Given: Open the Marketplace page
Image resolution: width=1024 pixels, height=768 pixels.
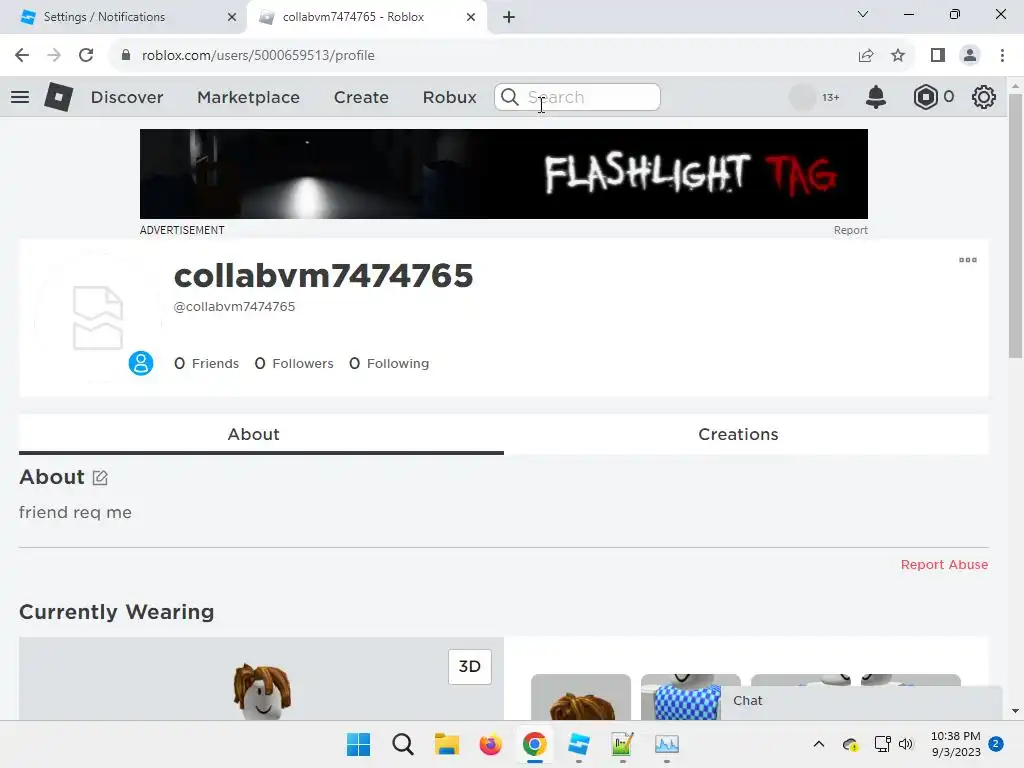Looking at the screenshot, I should 248,97.
